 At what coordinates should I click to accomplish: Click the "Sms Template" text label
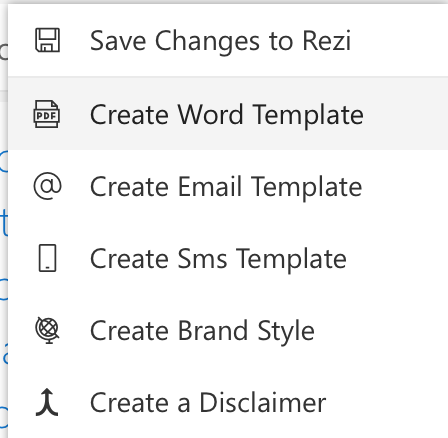point(262,259)
